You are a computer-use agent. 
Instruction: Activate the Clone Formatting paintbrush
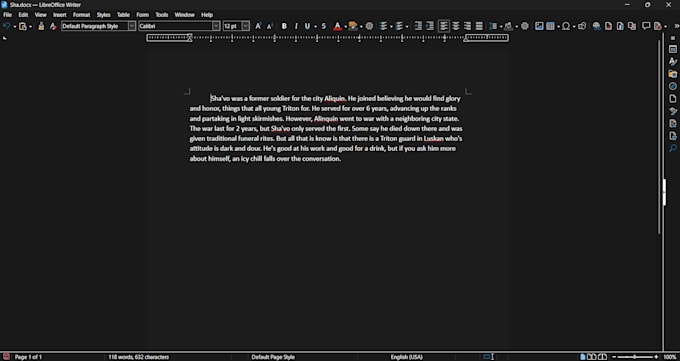(41, 26)
